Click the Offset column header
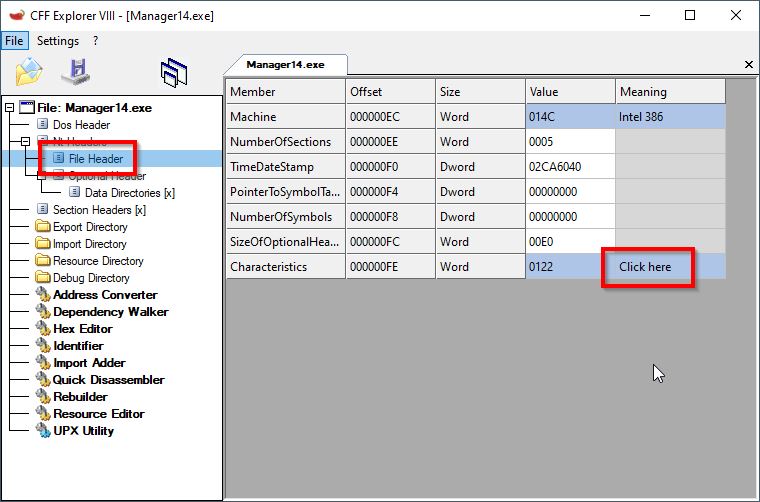The image size is (760, 502). [391, 92]
